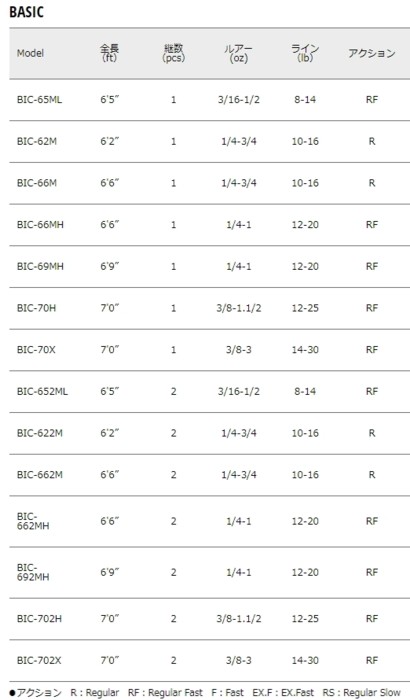This screenshot has width=410, height=700.
Task: Click the R action value for BIC-622M
Action: pyautogui.click(x=372, y=433)
